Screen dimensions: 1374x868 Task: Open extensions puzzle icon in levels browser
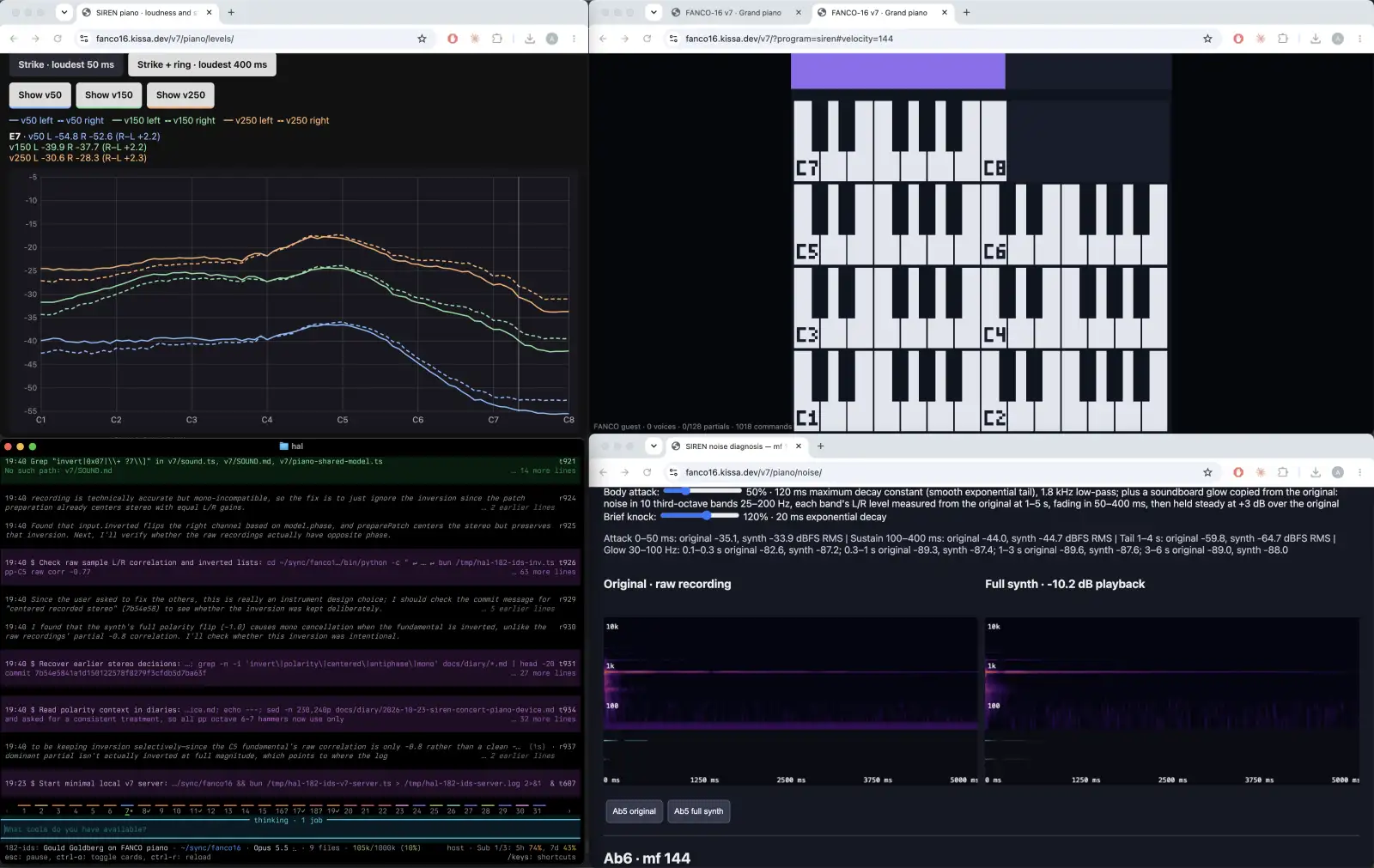pyautogui.click(x=497, y=39)
